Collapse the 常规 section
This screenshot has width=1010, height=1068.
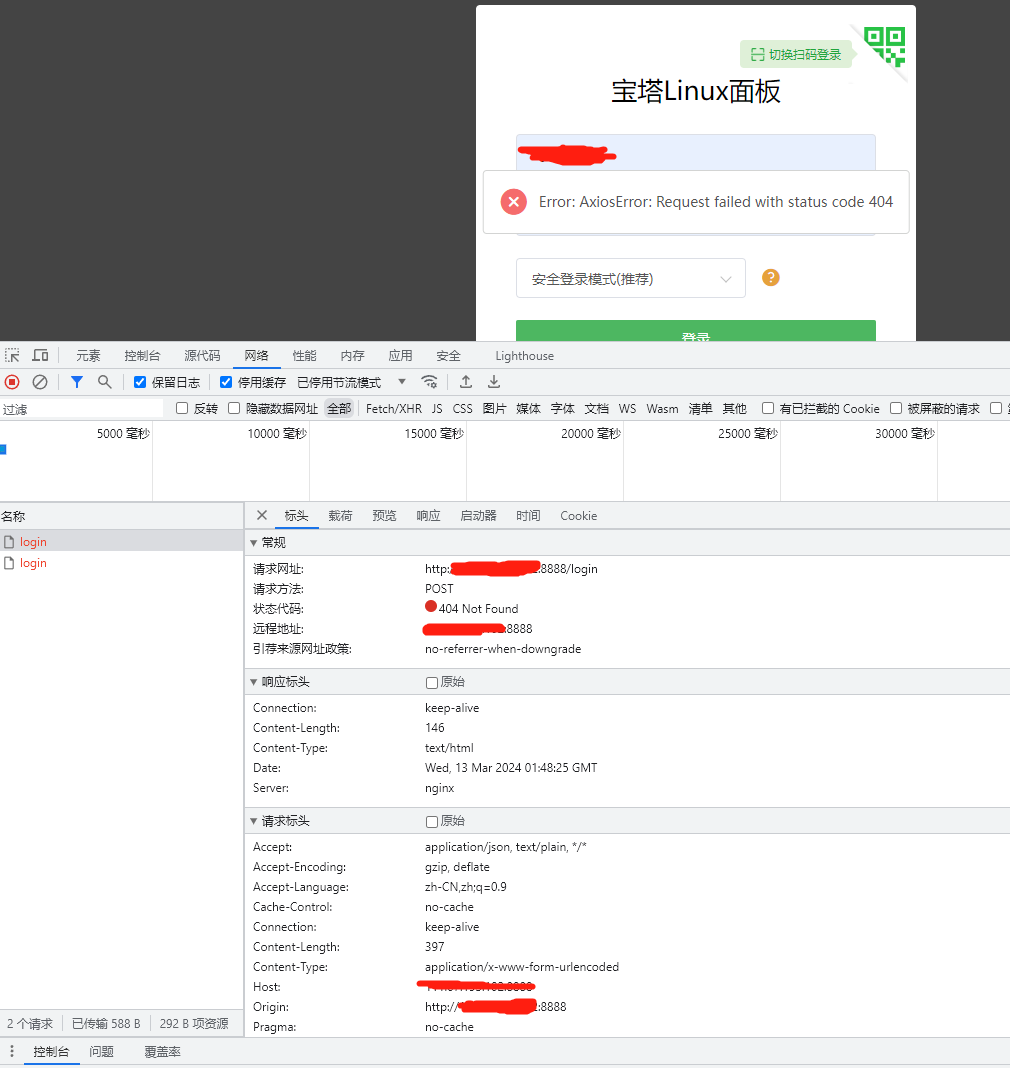pyautogui.click(x=253, y=543)
